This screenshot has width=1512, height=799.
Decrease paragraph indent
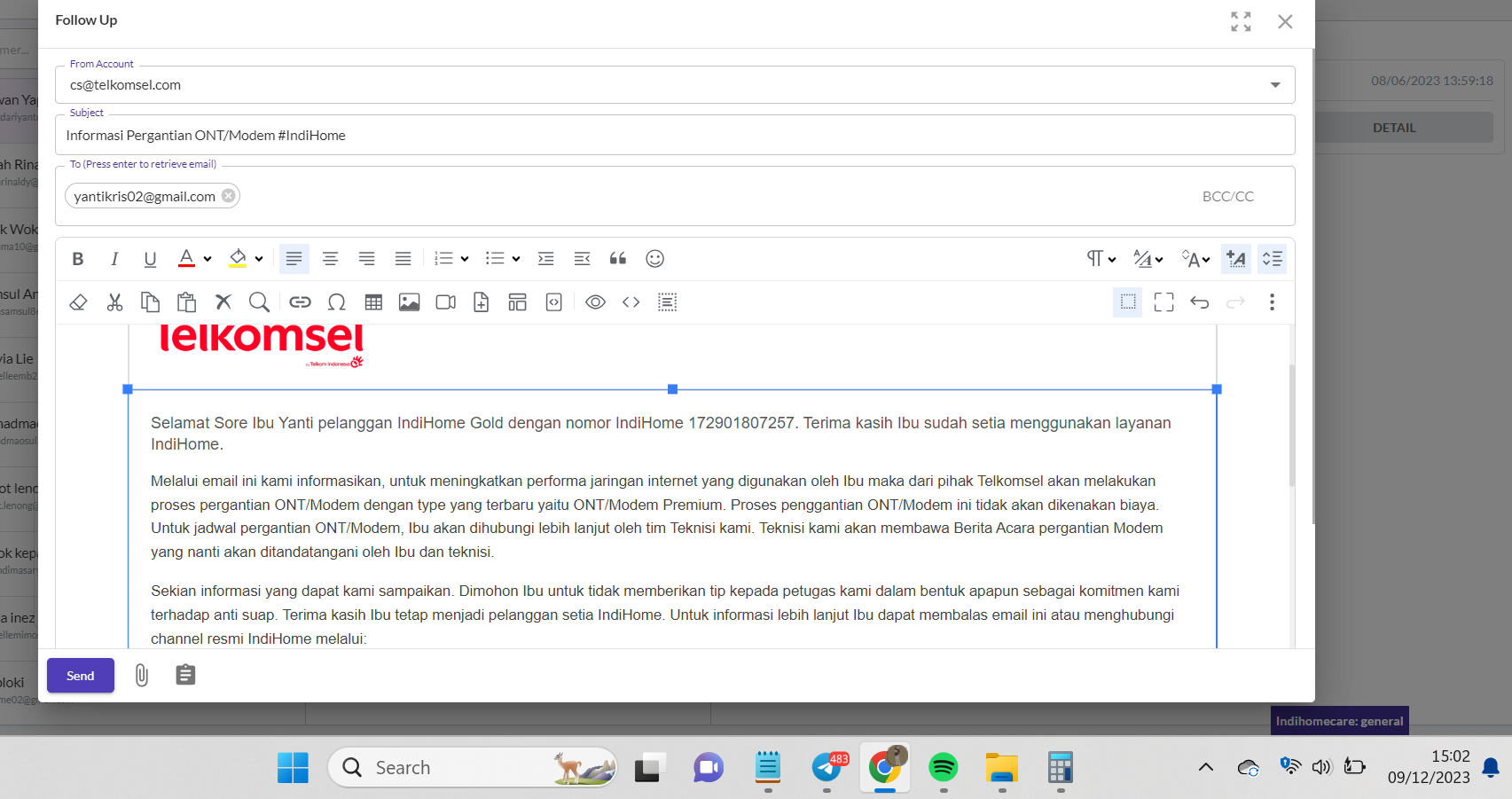tap(583, 259)
